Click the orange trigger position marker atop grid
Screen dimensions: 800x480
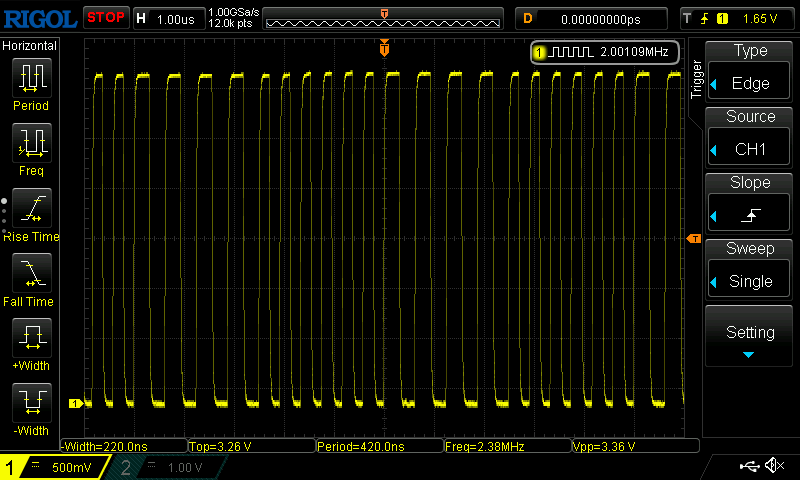tap(384, 47)
